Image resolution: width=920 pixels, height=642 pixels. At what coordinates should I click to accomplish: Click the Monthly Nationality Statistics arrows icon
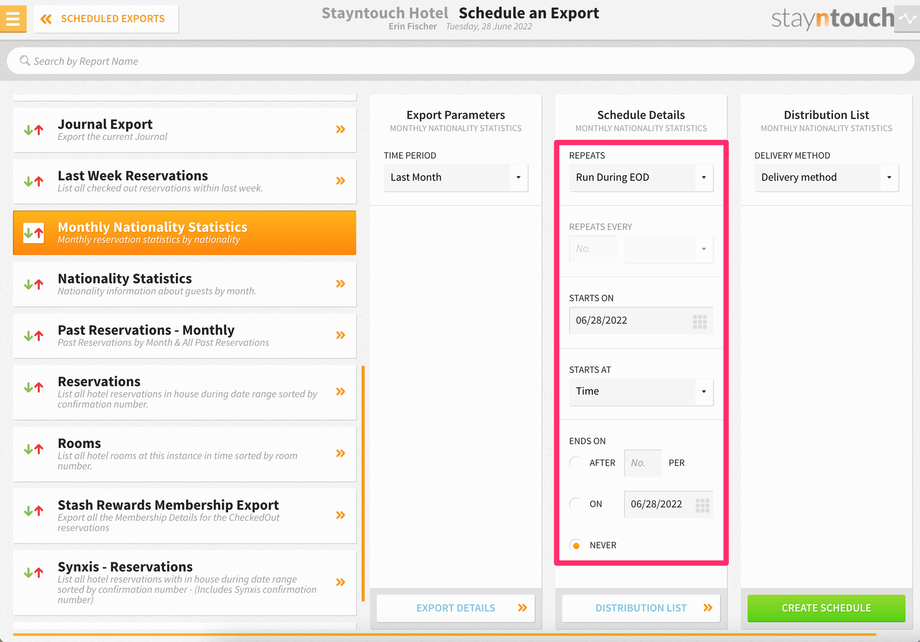click(x=33, y=233)
